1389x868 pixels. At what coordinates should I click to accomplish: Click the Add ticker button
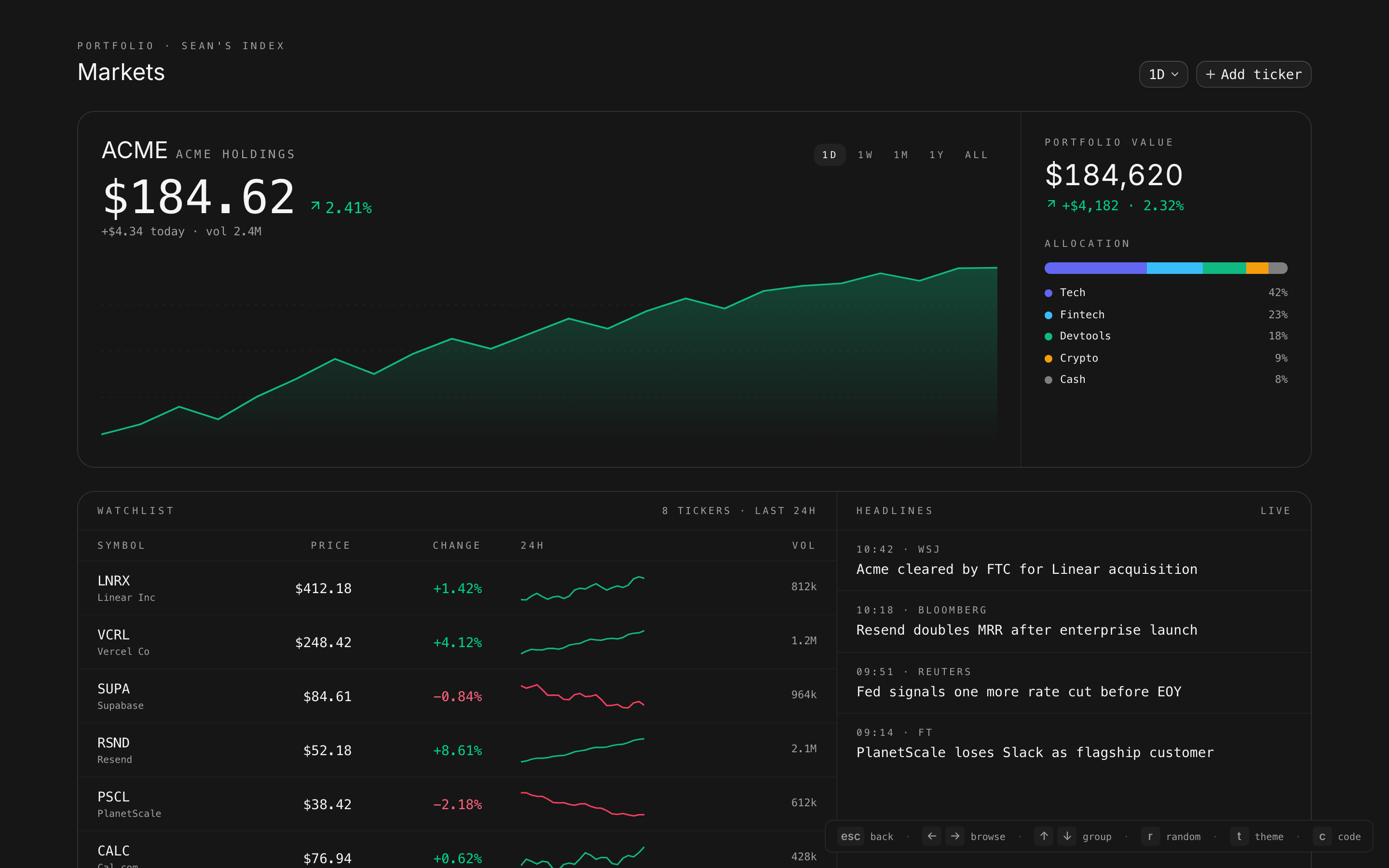(1253, 74)
